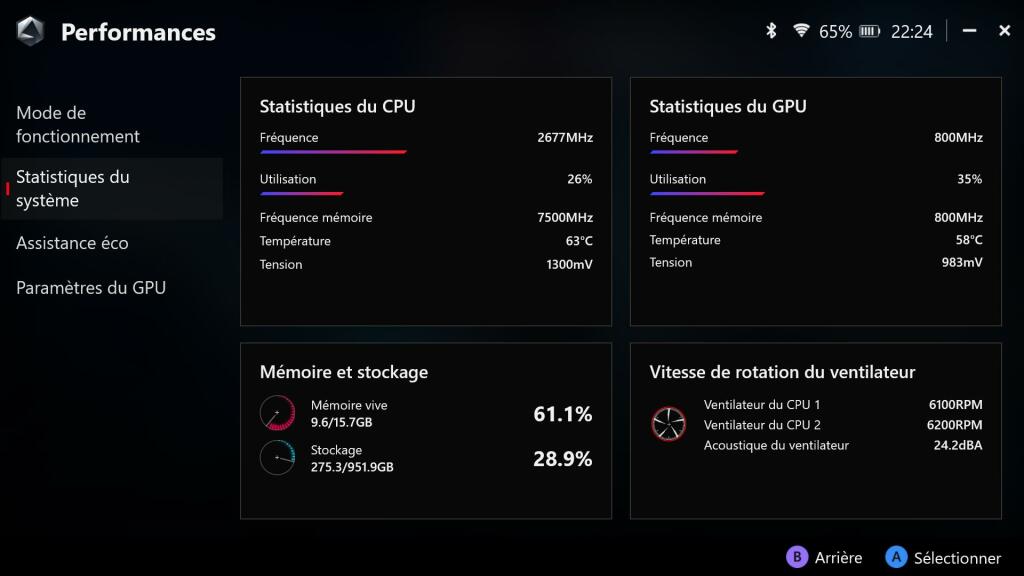This screenshot has width=1024, height=576.
Task: Minimize the Performances window
Action: [969, 31]
